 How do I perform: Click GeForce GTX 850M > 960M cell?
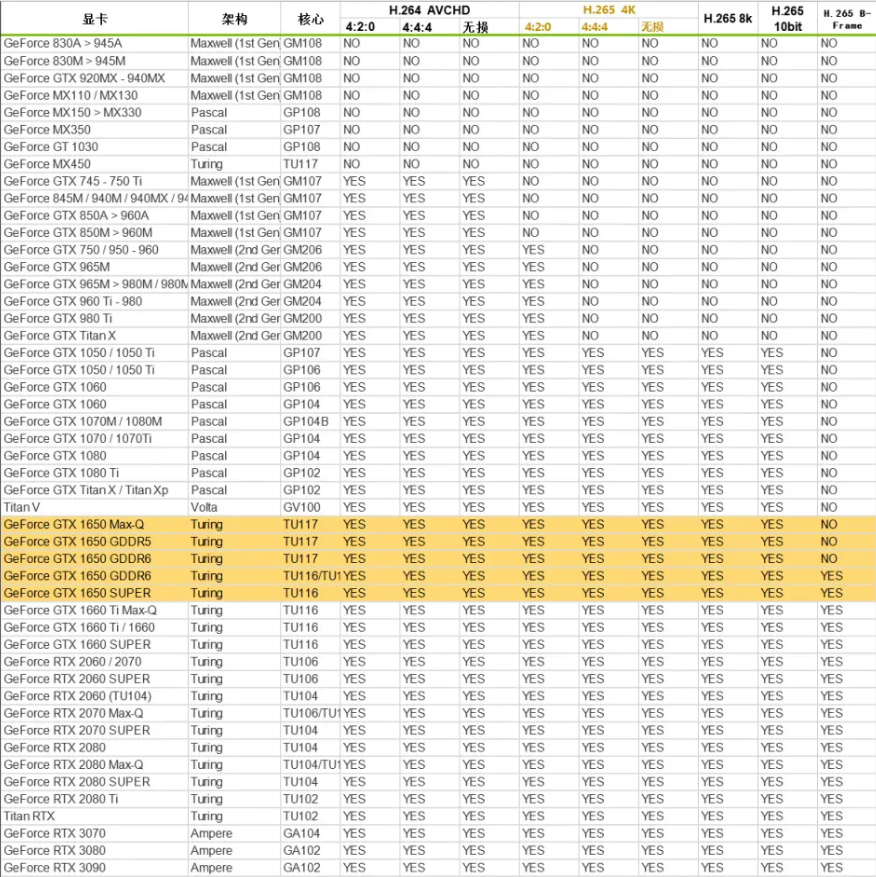[78, 232]
